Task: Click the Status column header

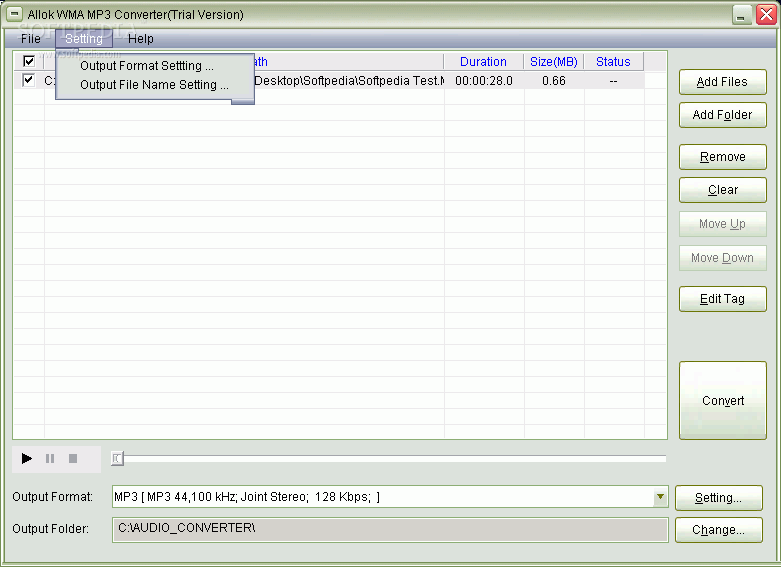Action: 613,62
